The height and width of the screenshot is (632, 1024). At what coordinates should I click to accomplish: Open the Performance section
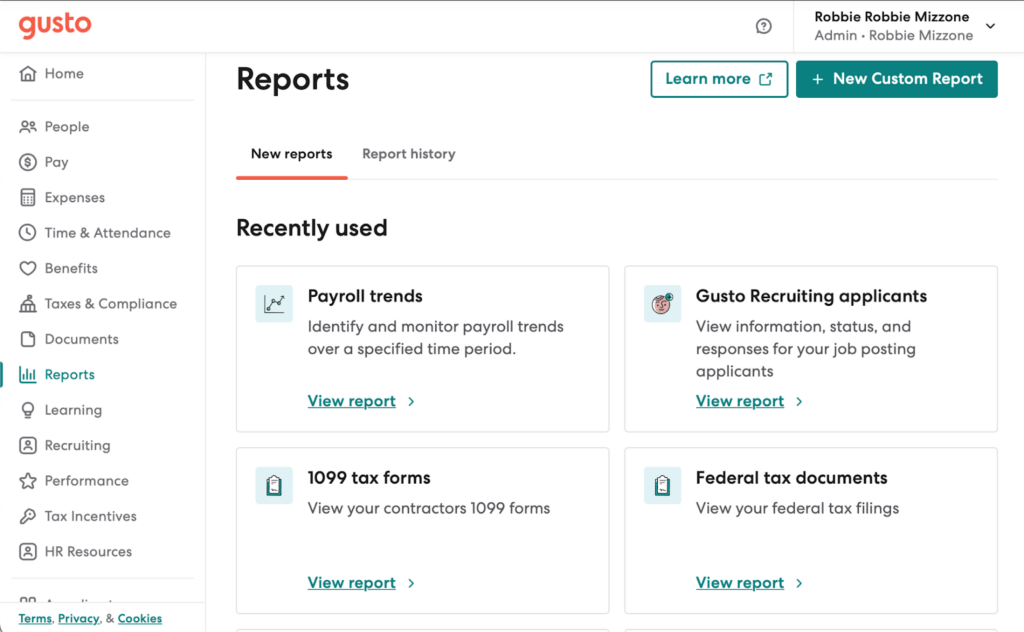pyautogui.click(x=26, y=481)
